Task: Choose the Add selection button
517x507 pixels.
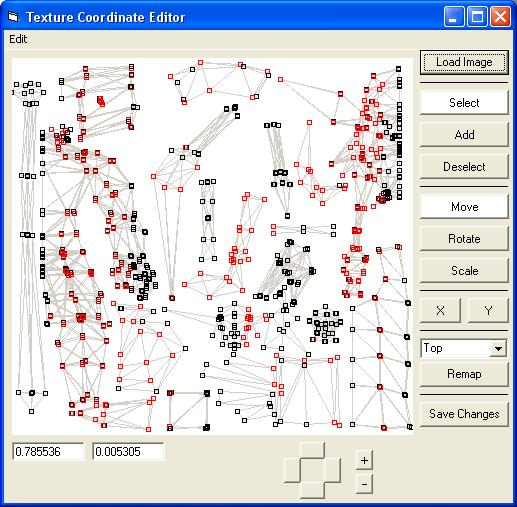Action: (464, 135)
